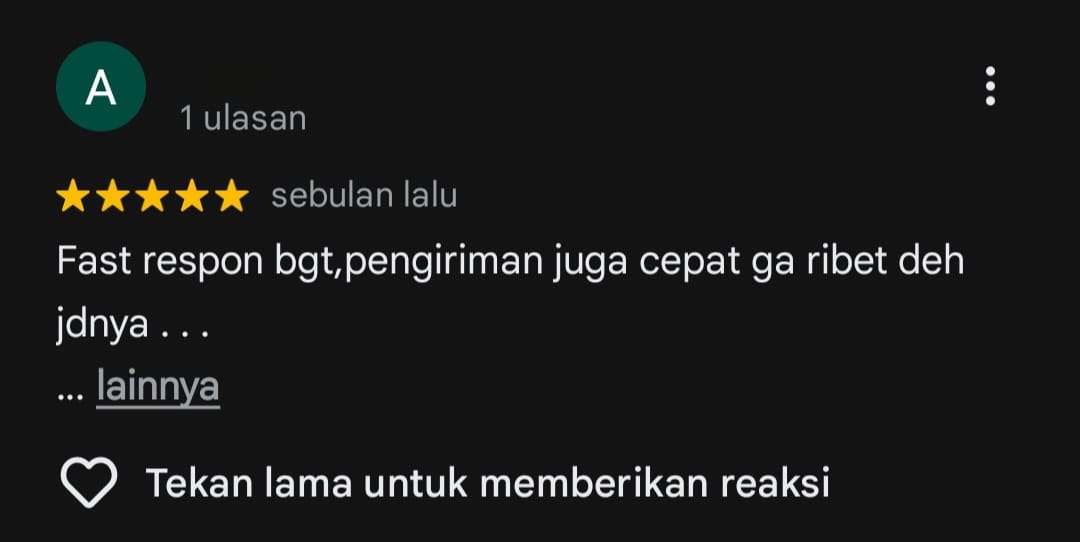
Task: Click the fourth yellow rating star
Action: (191, 196)
